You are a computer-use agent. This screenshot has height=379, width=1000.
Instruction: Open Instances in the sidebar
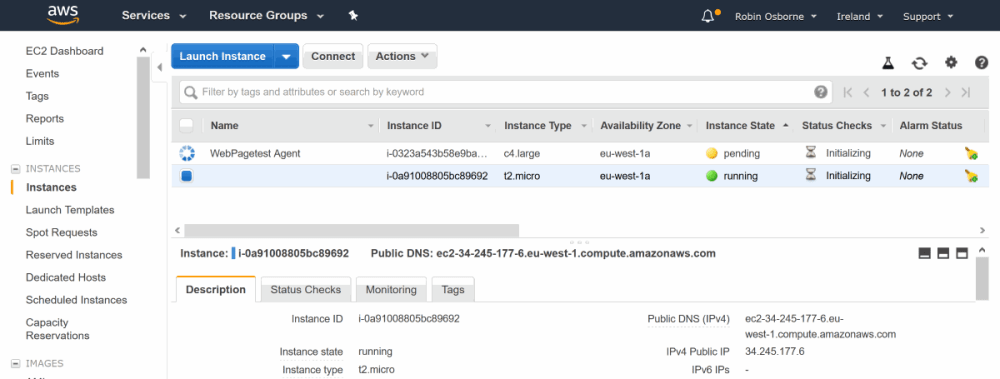[51, 188]
